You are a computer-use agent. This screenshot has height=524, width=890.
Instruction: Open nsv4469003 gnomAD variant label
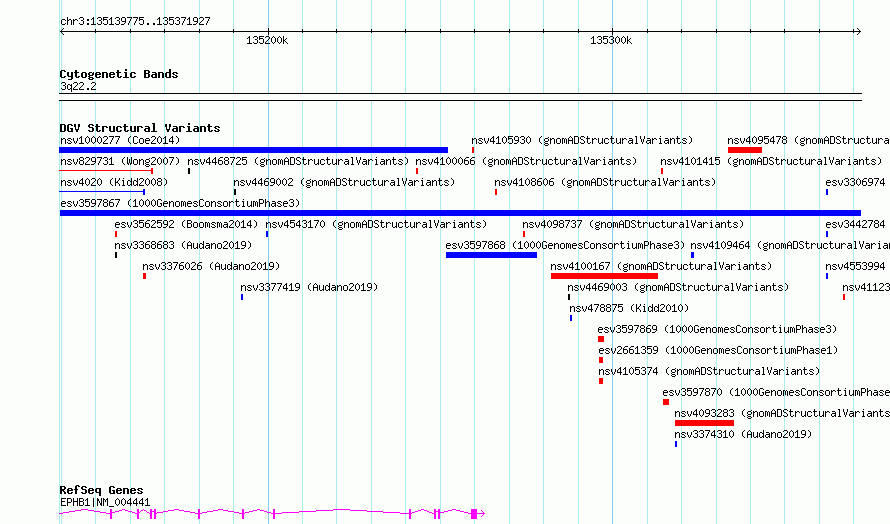pos(678,287)
